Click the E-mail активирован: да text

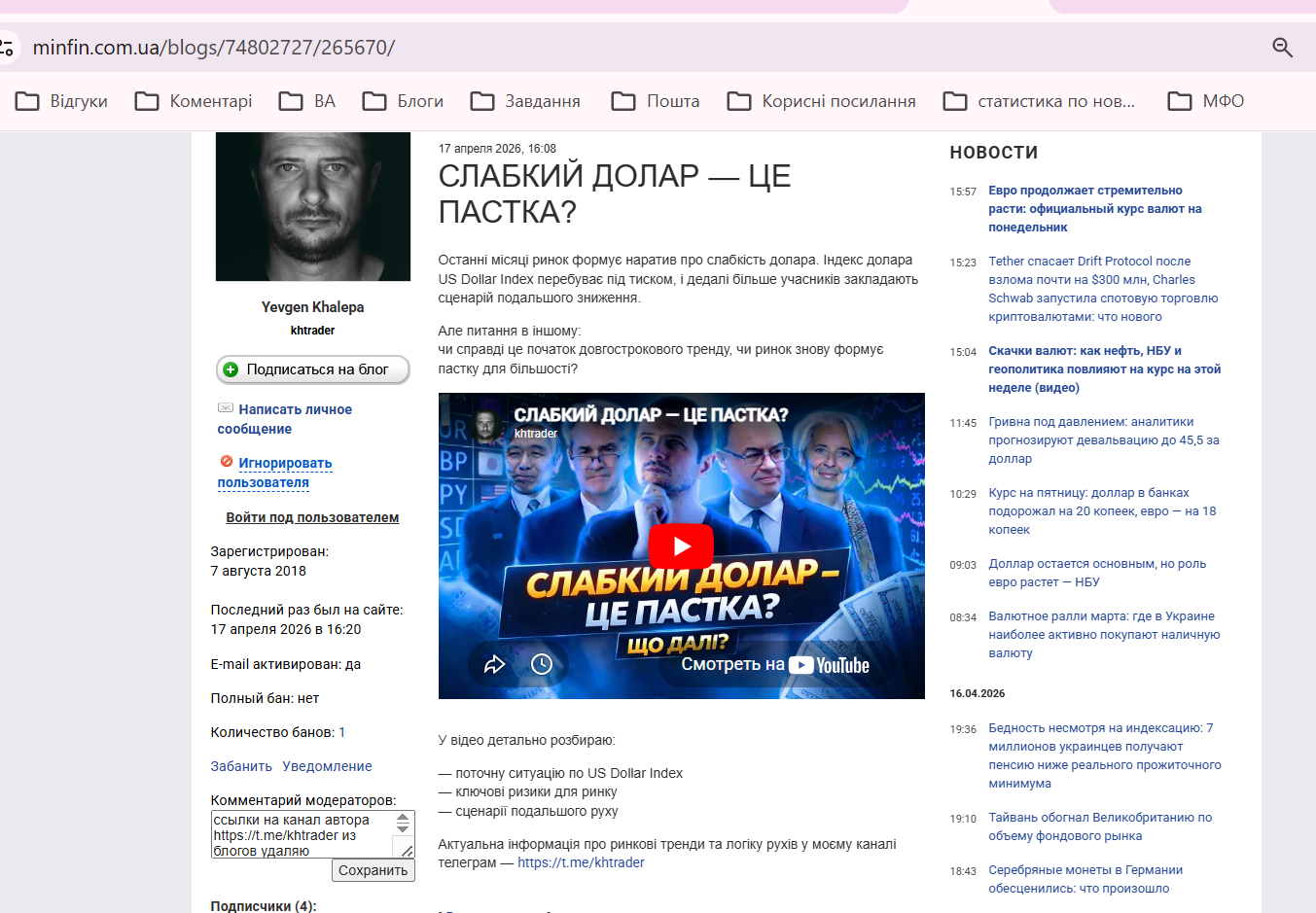pyautogui.click(x=286, y=664)
